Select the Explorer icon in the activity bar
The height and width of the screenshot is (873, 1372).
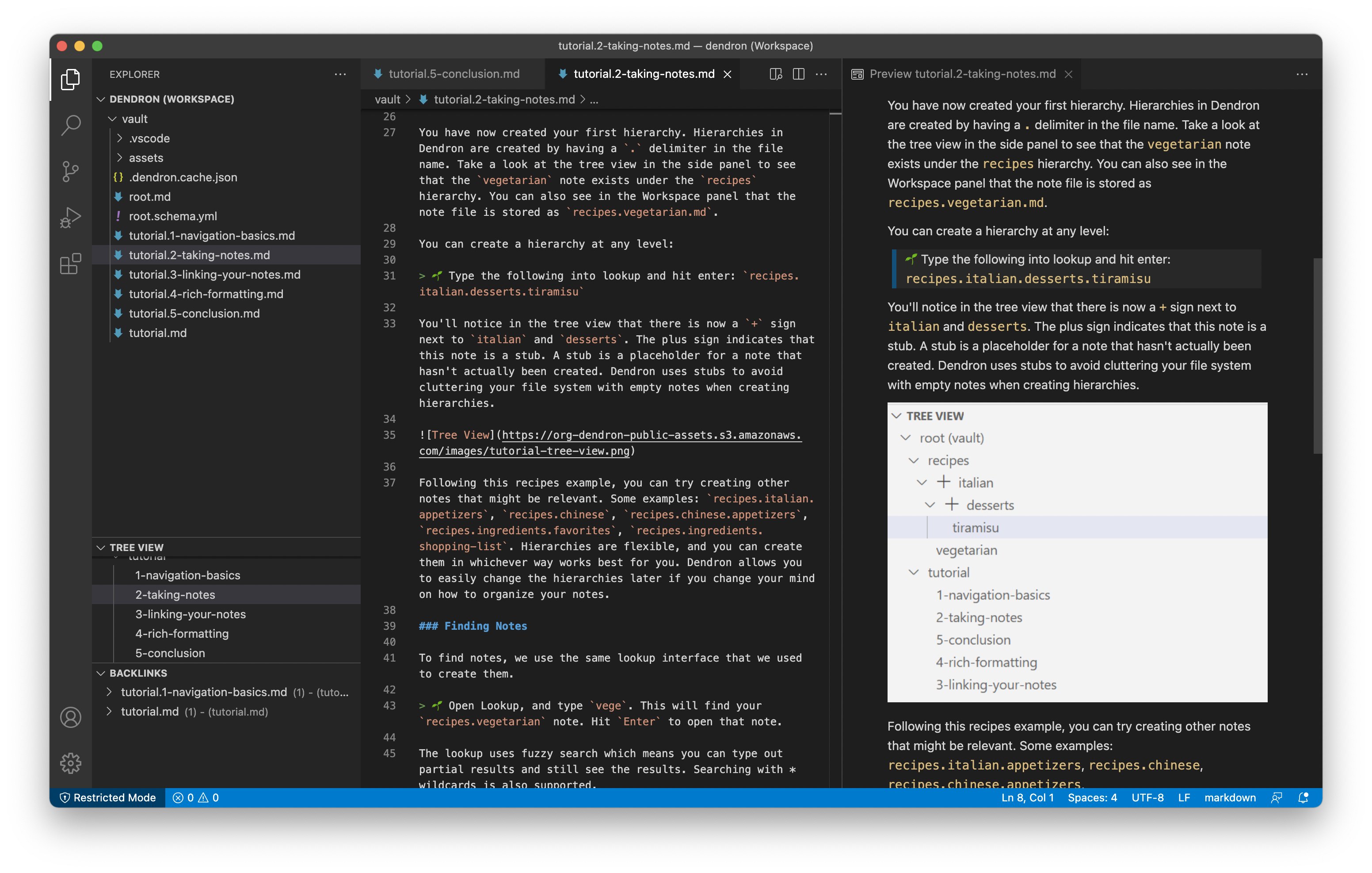click(70, 79)
